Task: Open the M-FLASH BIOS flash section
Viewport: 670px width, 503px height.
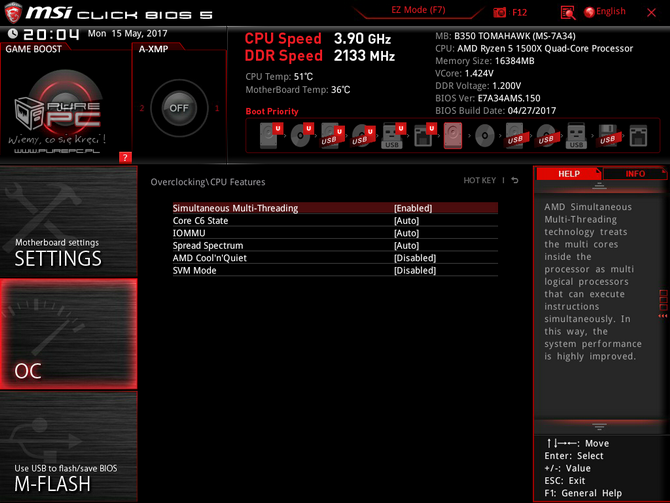Action: click(68, 447)
